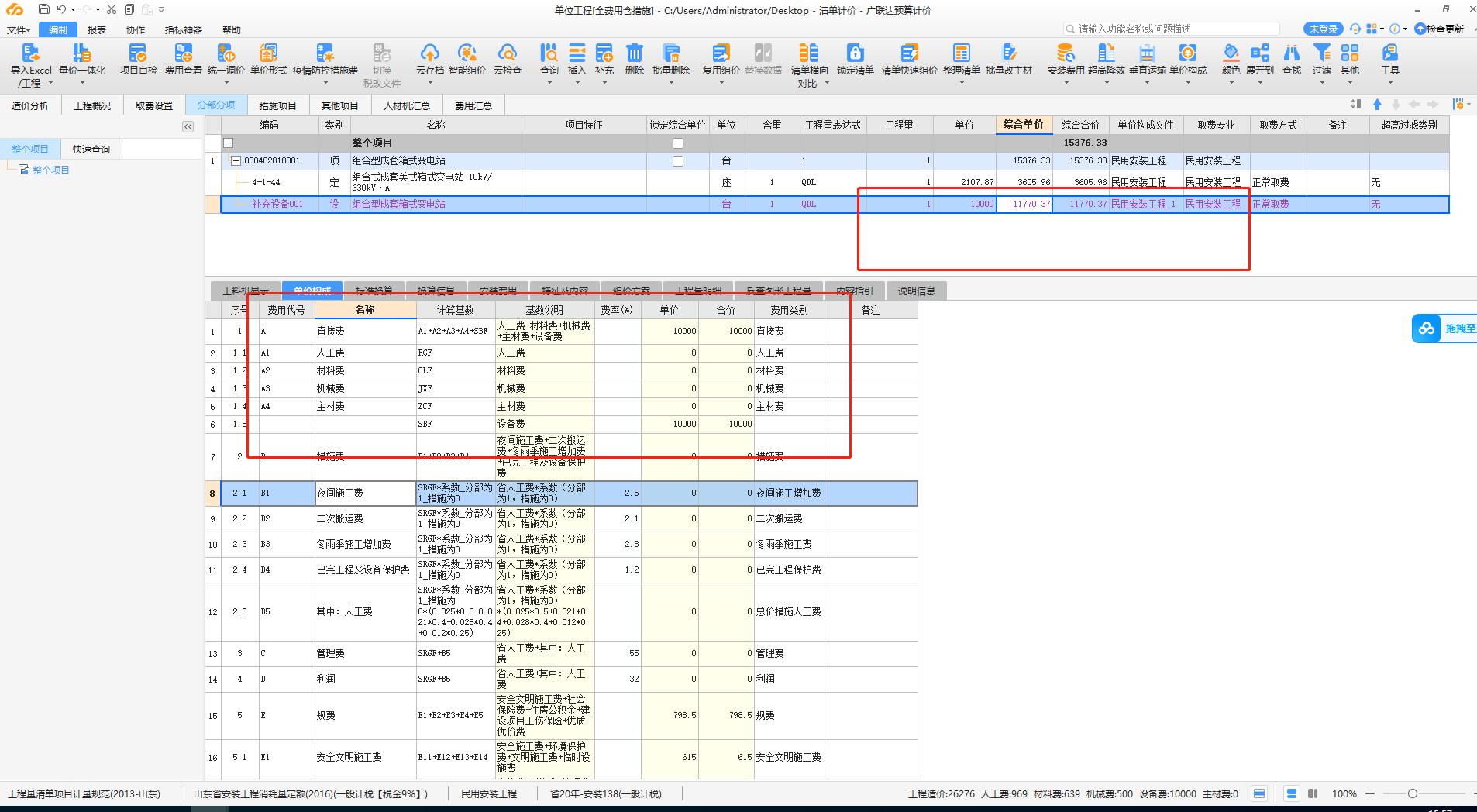Click the function search input field
The width and height of the screenshot is (1477, 812).
(x=1172, y=29)
